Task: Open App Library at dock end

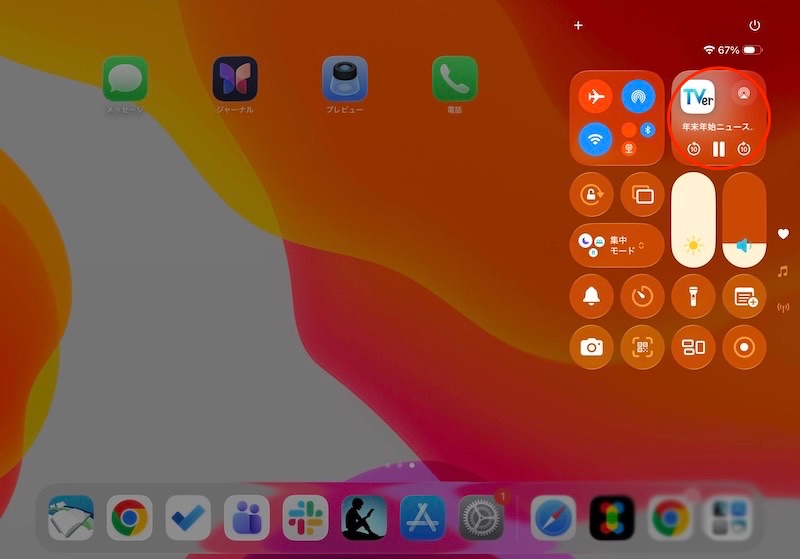Action: 729,518
